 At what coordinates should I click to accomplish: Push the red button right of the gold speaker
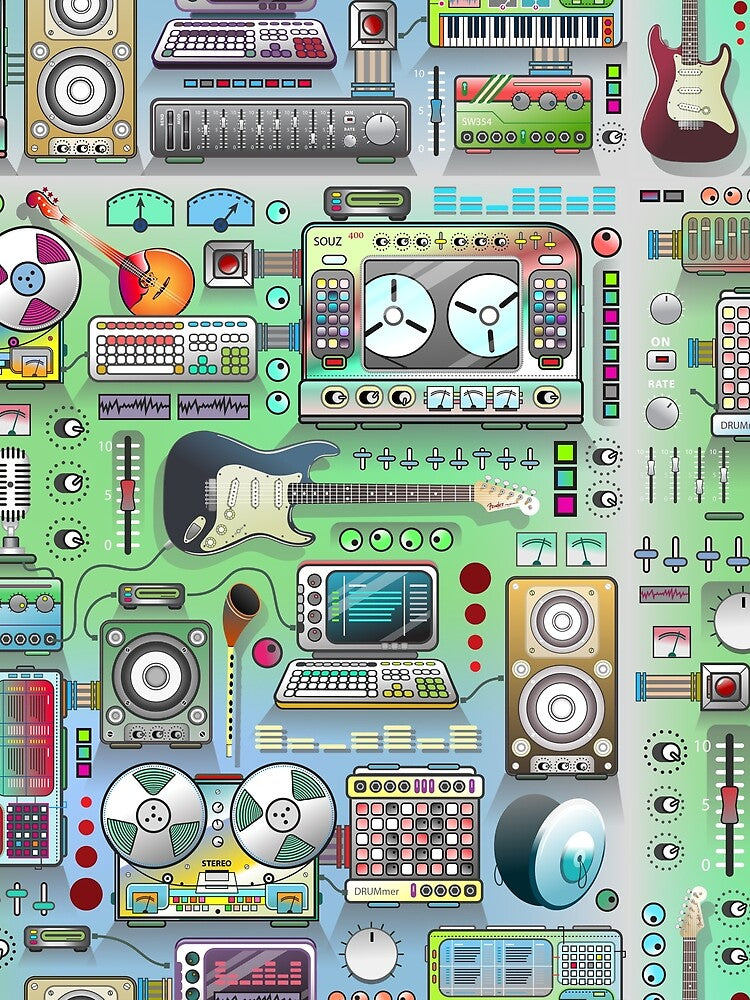pyautogui.click(x=725, y=686)
